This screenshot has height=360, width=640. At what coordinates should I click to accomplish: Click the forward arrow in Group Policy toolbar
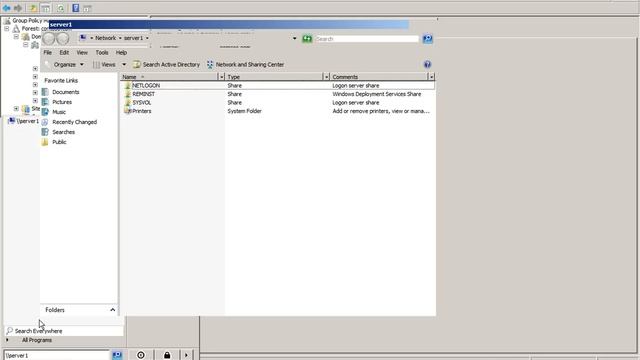(x=18, y=8)
